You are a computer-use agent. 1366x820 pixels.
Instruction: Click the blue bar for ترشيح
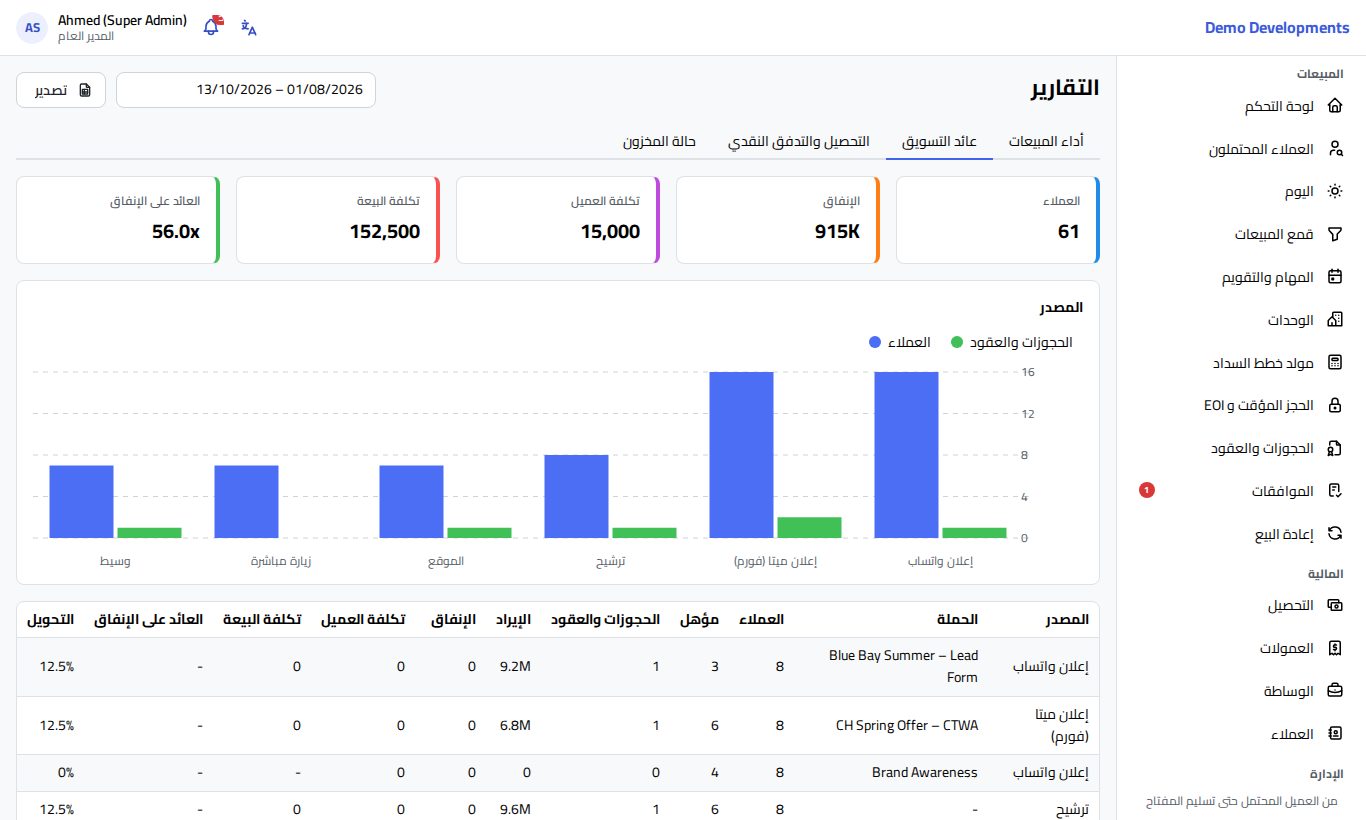coord(577,496)
